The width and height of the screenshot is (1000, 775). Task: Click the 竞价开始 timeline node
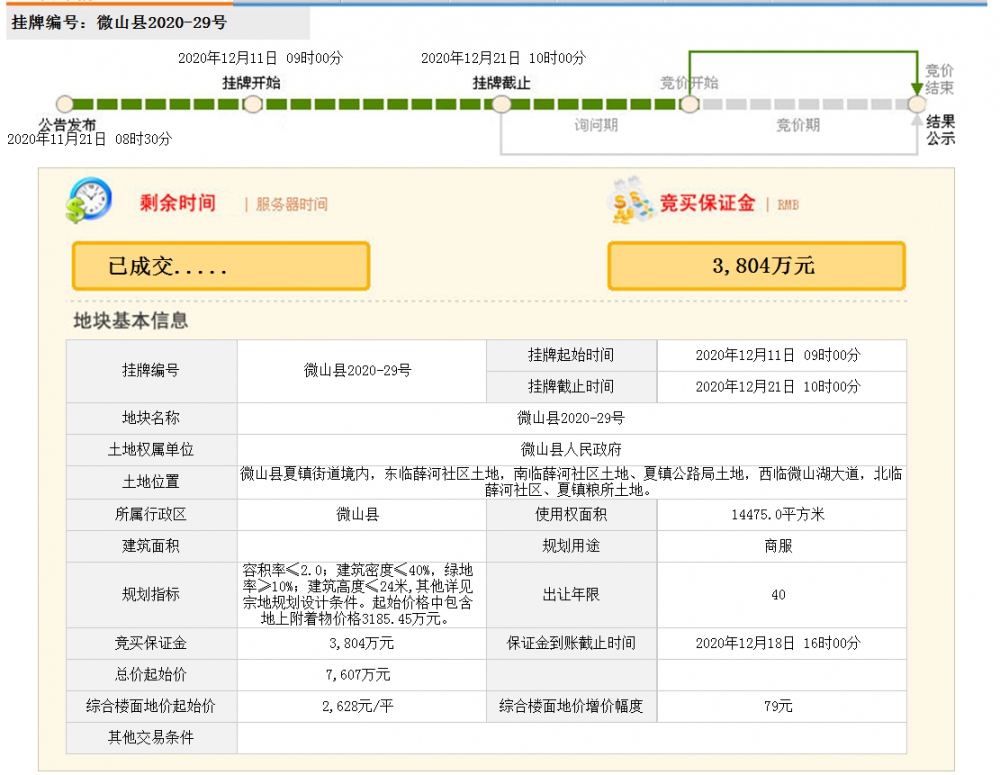(689, 104)
